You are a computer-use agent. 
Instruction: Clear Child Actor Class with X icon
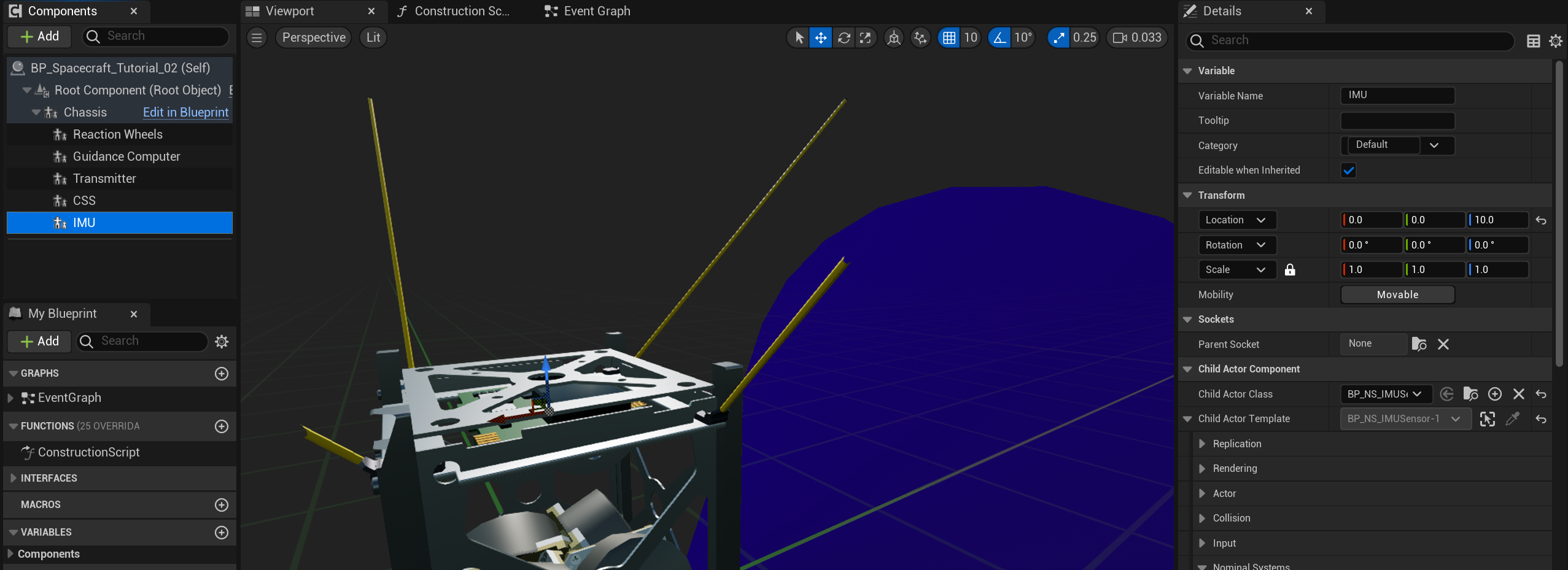coord(1519,394)
